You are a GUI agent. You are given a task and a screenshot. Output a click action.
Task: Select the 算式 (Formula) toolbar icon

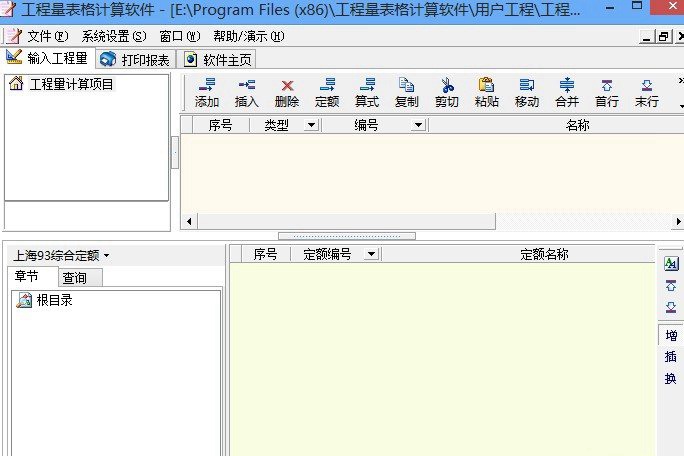tap(367, 93)
